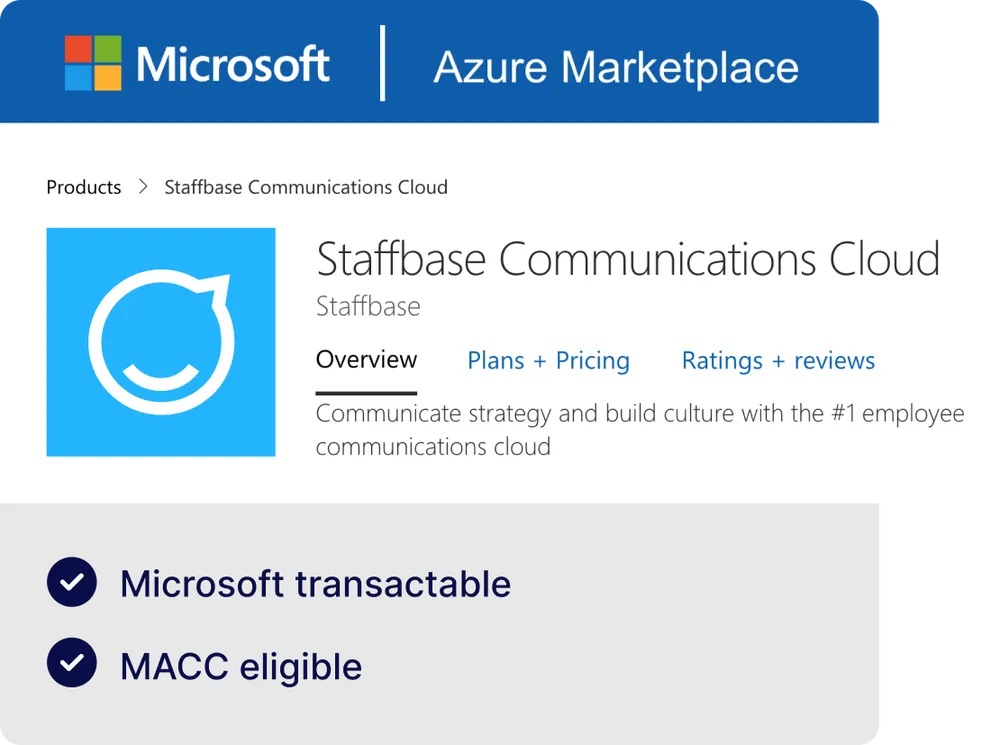The image size is (1000, 745).
Task: Select the Staffbase Communications Cloud breadcrumb item
Action: click(x=306, y=187)
